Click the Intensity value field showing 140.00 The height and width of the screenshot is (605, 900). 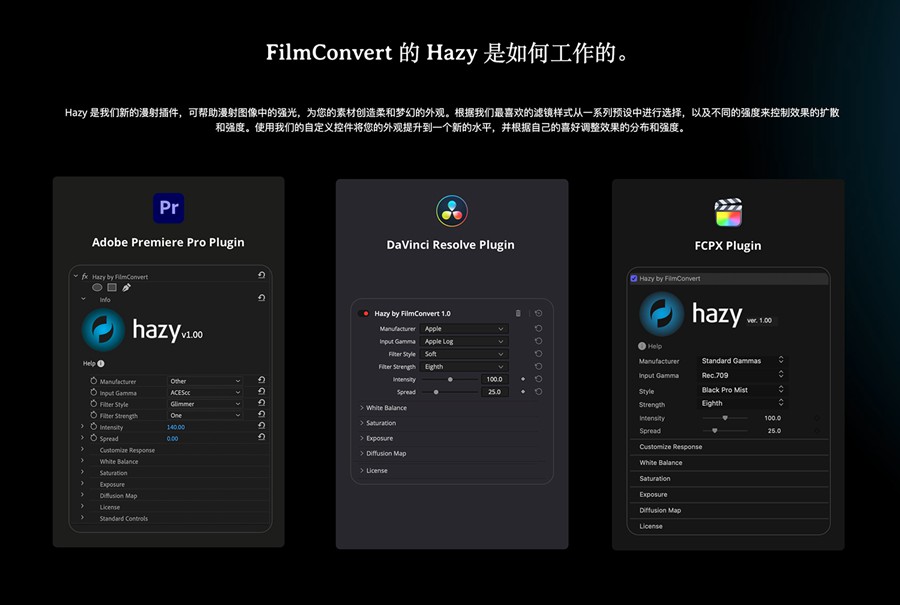[176, 426]
